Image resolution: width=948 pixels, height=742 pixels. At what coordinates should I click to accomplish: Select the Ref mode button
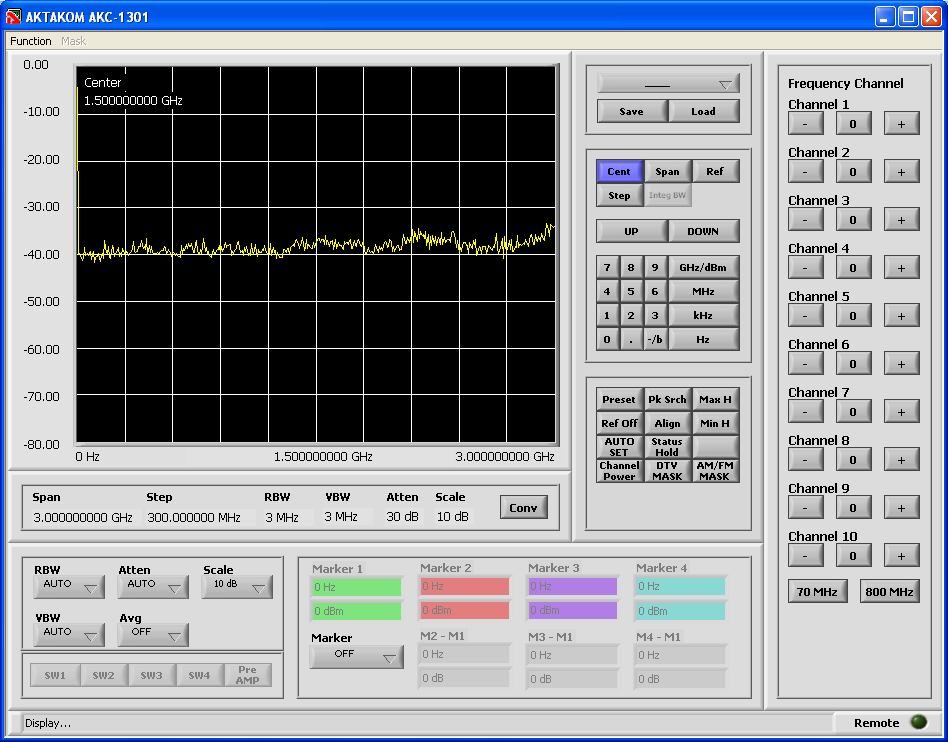pos(715,171)
